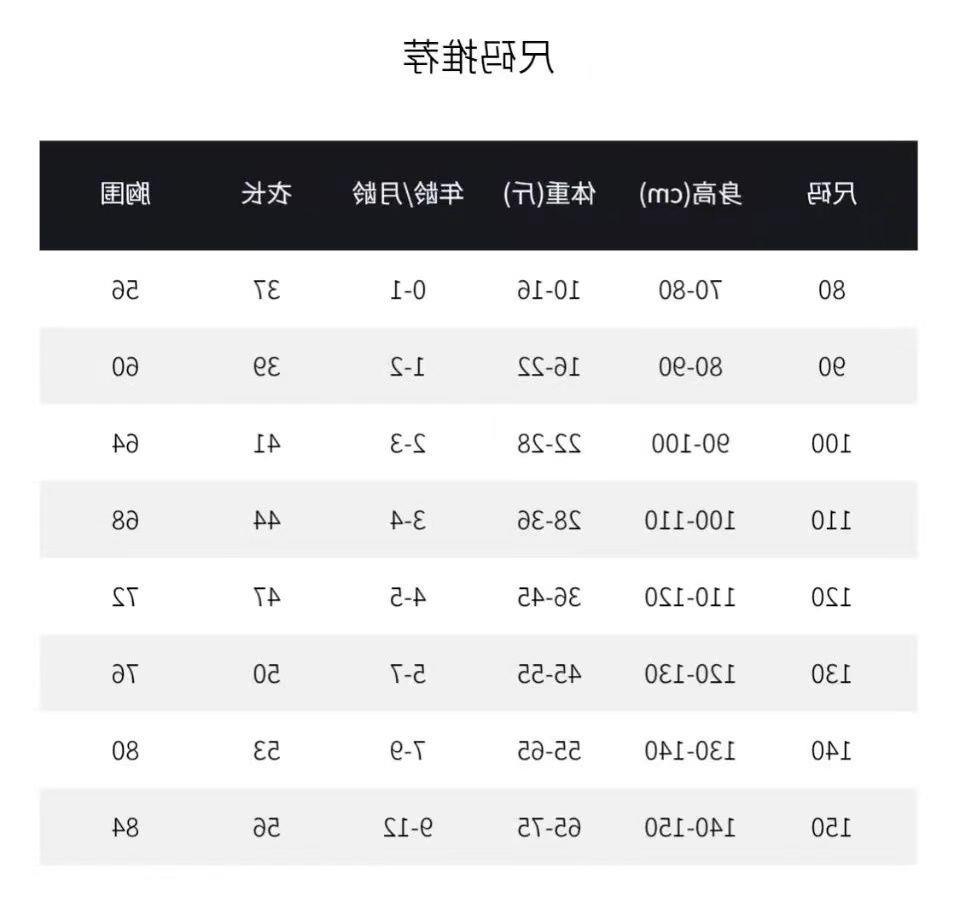The height and width of the screenshot is (900, 960).
Task: Select the 16-22 weight cell
Action: pos(549,367)
